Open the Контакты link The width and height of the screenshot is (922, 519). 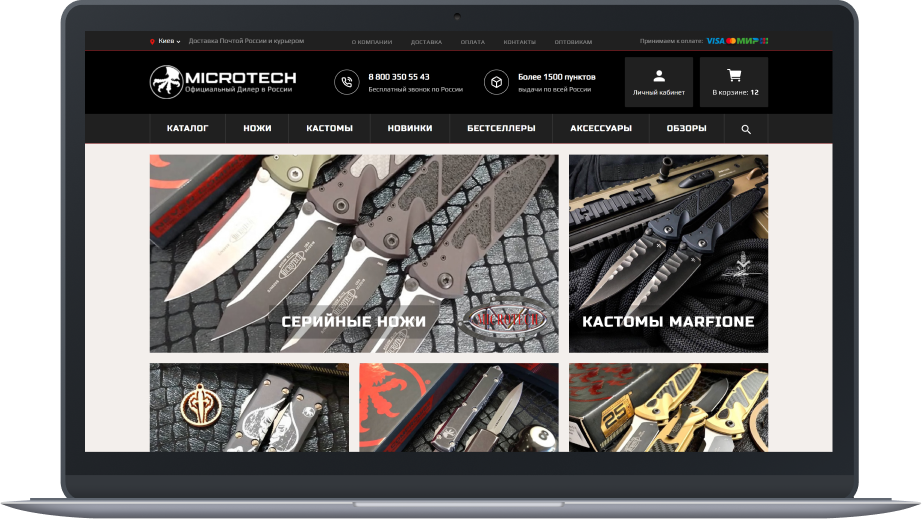coord(519,42)
